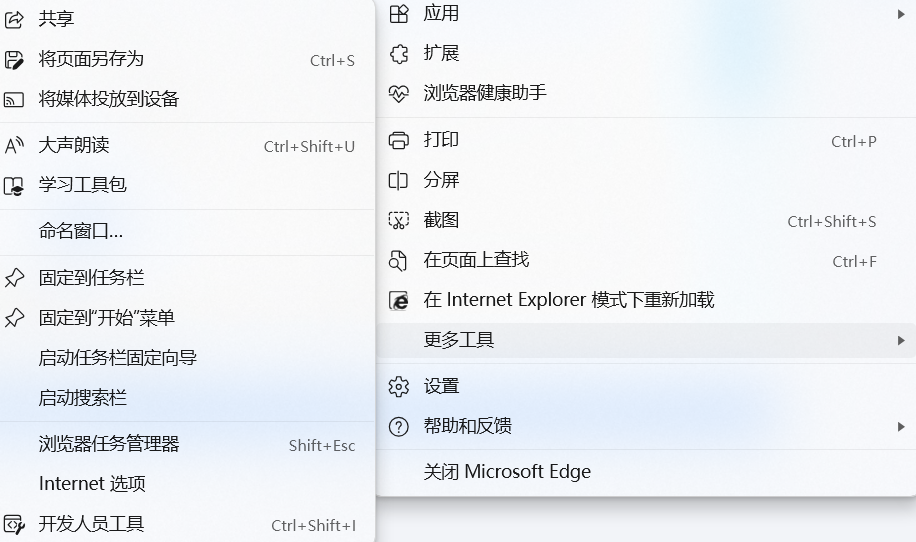Click the puzzle-piece icon beside 扩展

399,53
